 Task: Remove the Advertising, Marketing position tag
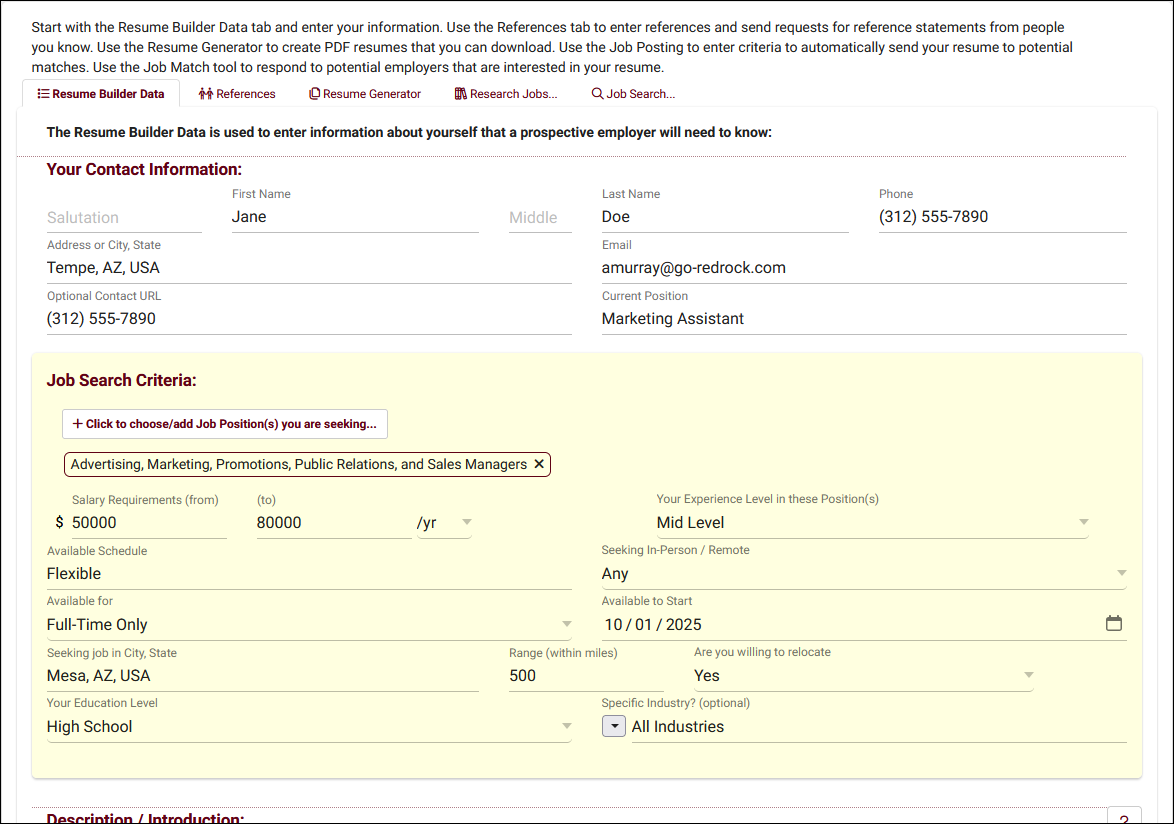point(539,464)
